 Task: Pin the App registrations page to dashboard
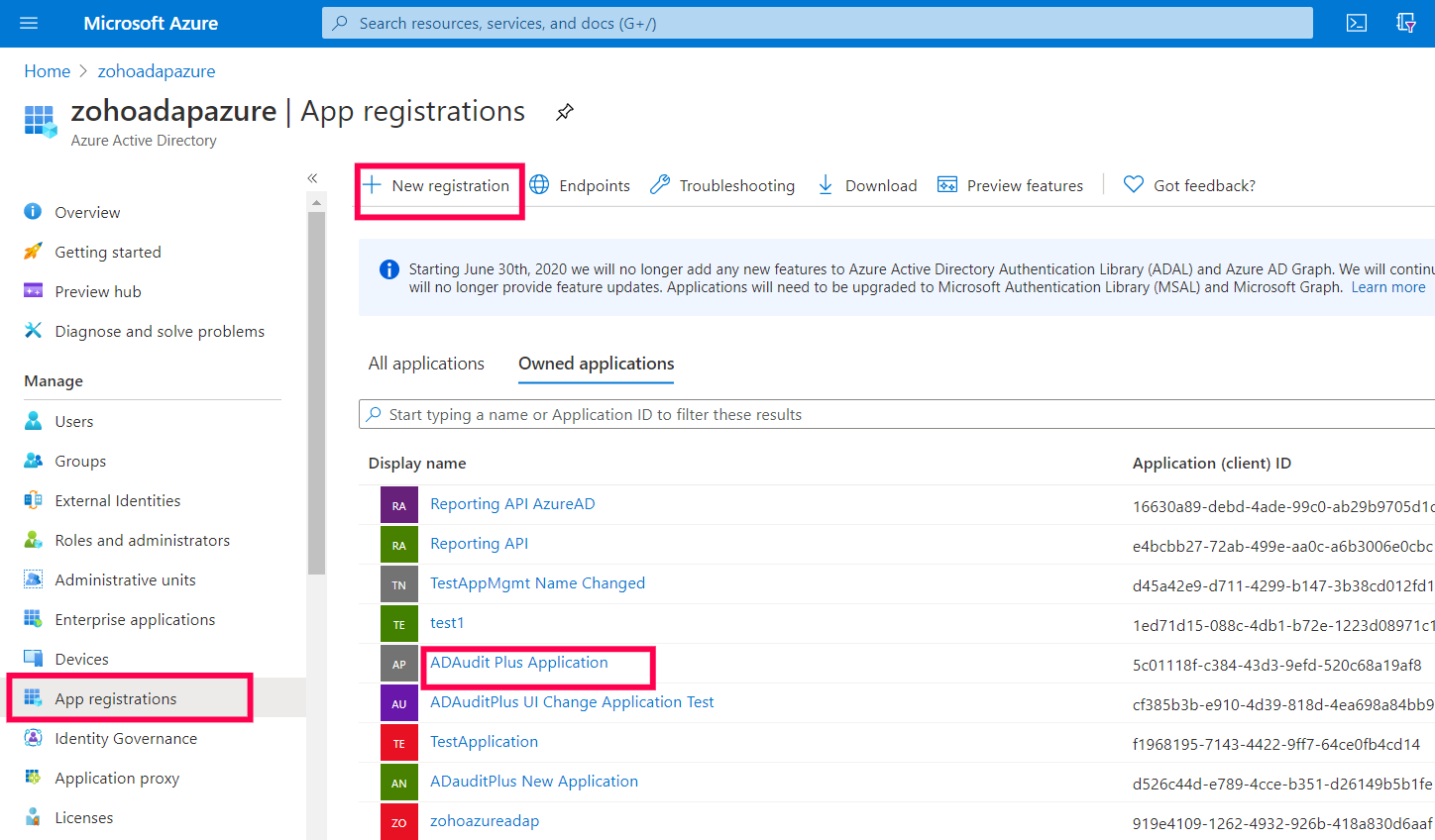(564, 112)
